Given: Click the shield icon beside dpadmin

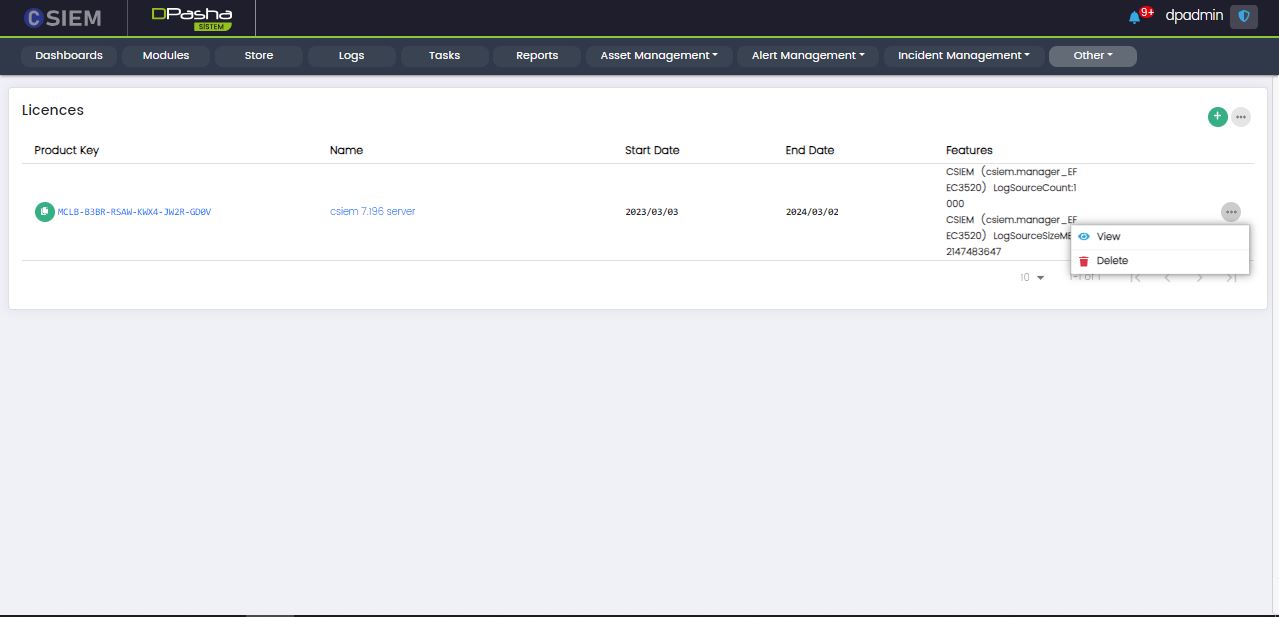Looking at the screenshot, I should (1244, 17).
